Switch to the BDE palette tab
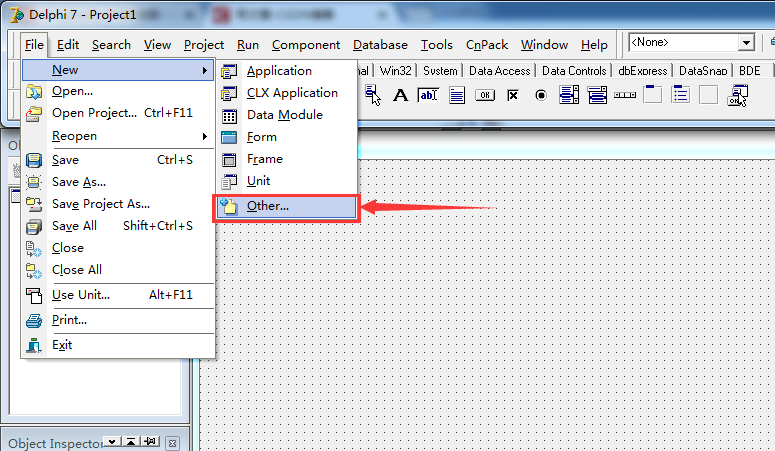 pyautogui.click(x=749, y=71)
